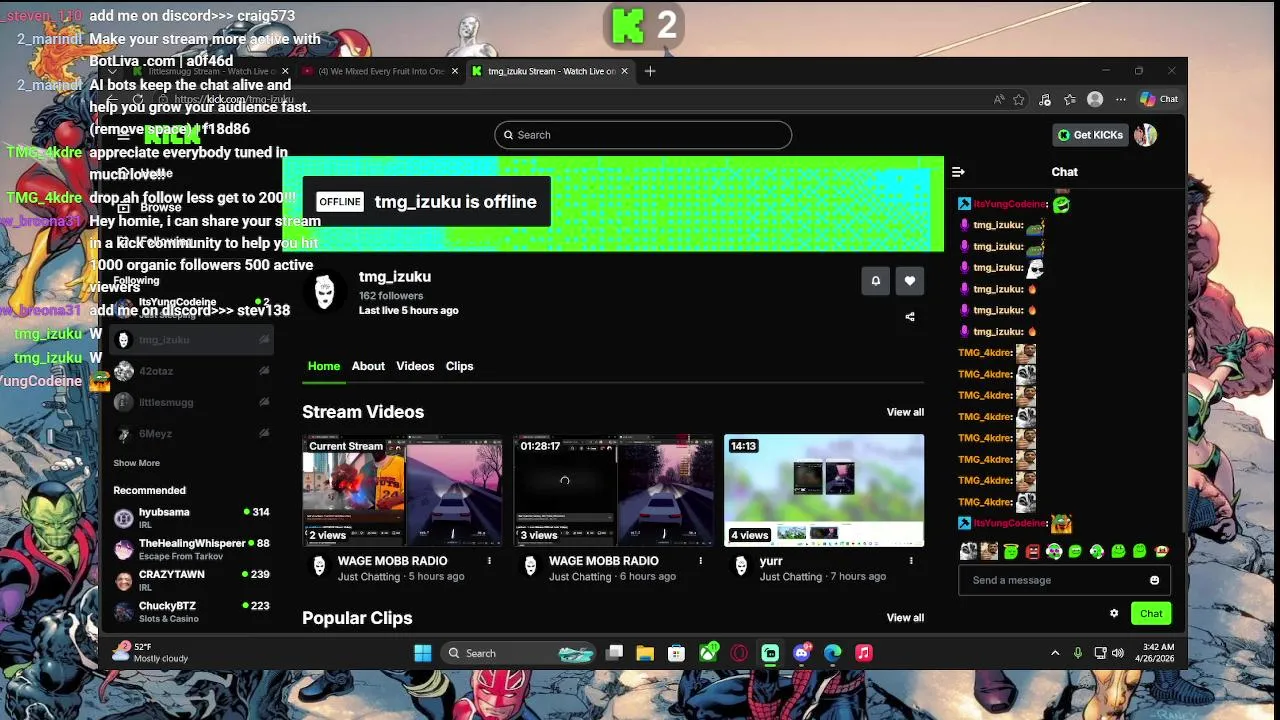The width and height of the screenshot is (1280, 720).
Task: Open user profile avatar in Kick header
Action: [x=1145, y=135]
